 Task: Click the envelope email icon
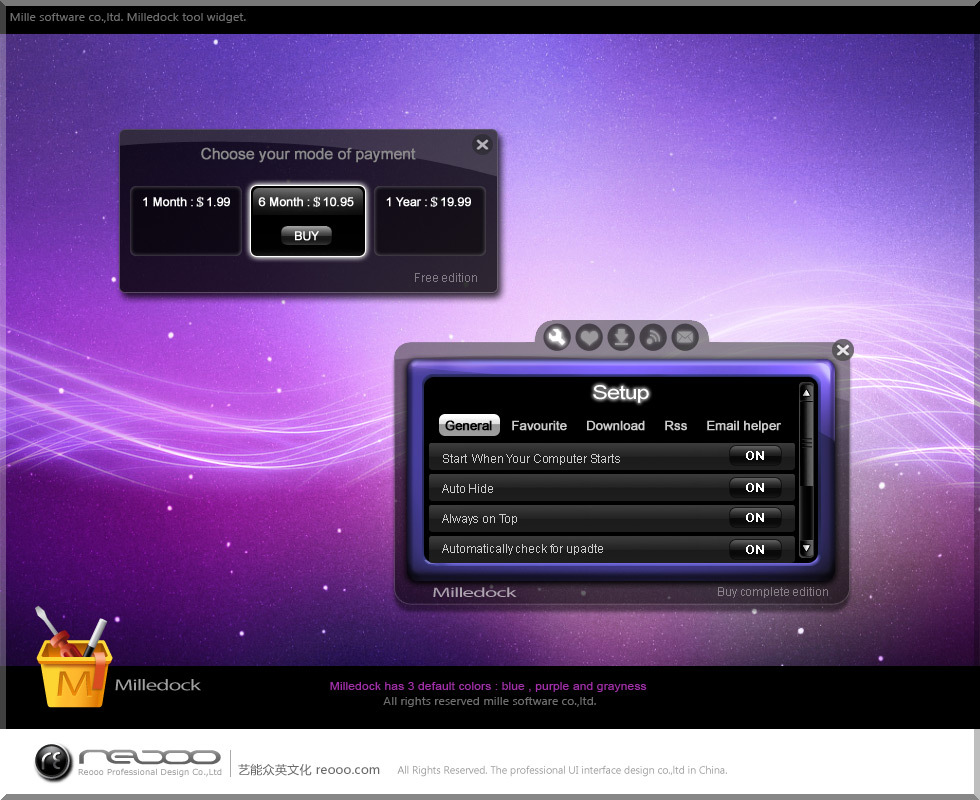(x=684, y=338)
